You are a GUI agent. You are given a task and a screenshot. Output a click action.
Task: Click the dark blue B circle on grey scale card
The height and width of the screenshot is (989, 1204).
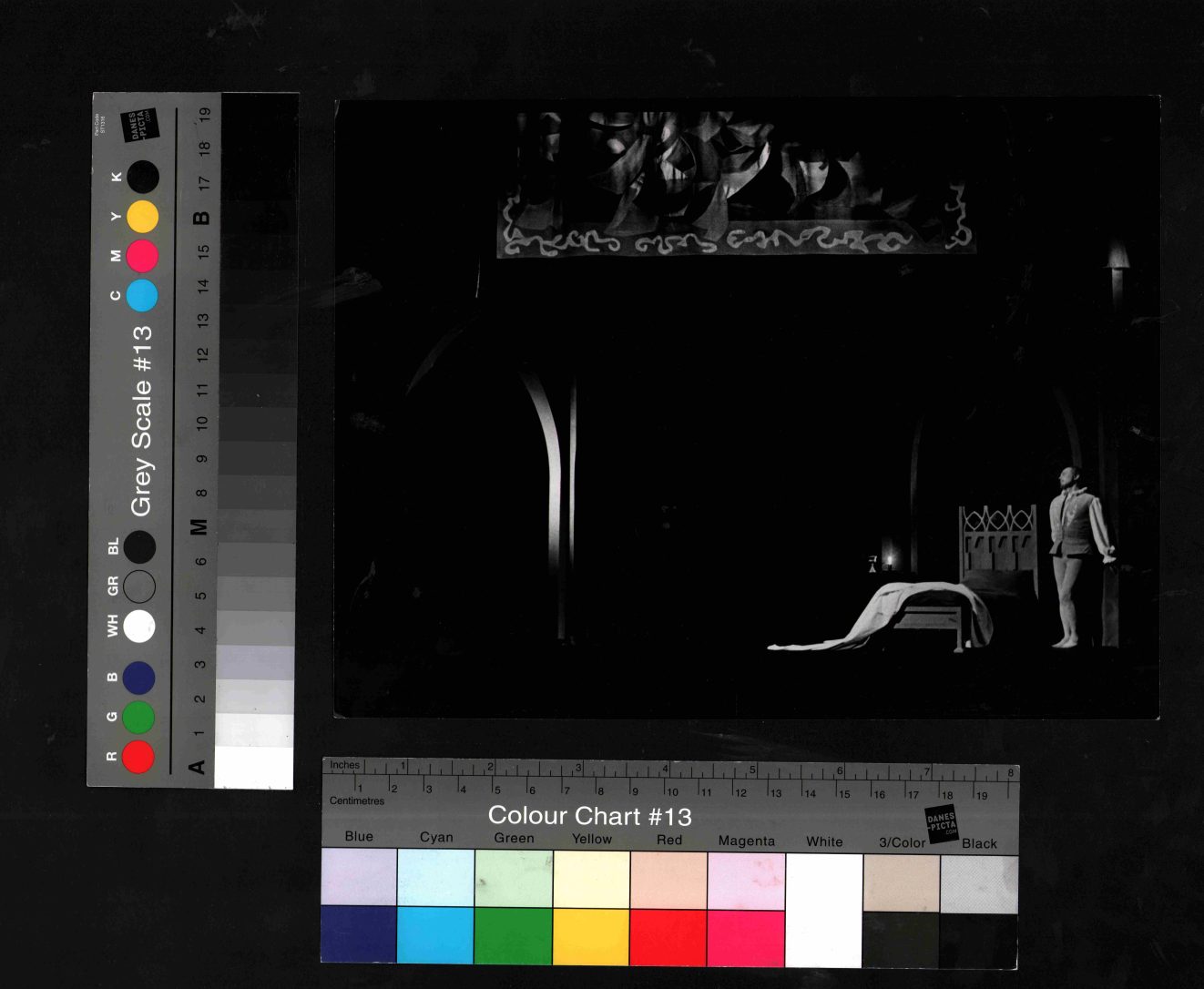[138, 678]
